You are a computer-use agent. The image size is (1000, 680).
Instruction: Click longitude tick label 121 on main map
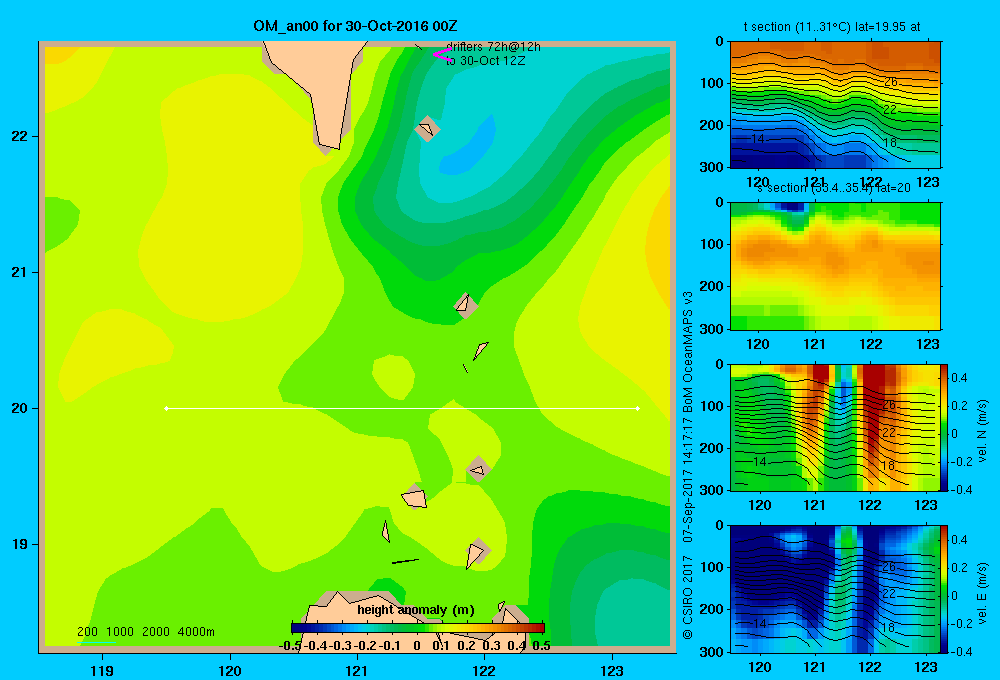click(357, 670)
